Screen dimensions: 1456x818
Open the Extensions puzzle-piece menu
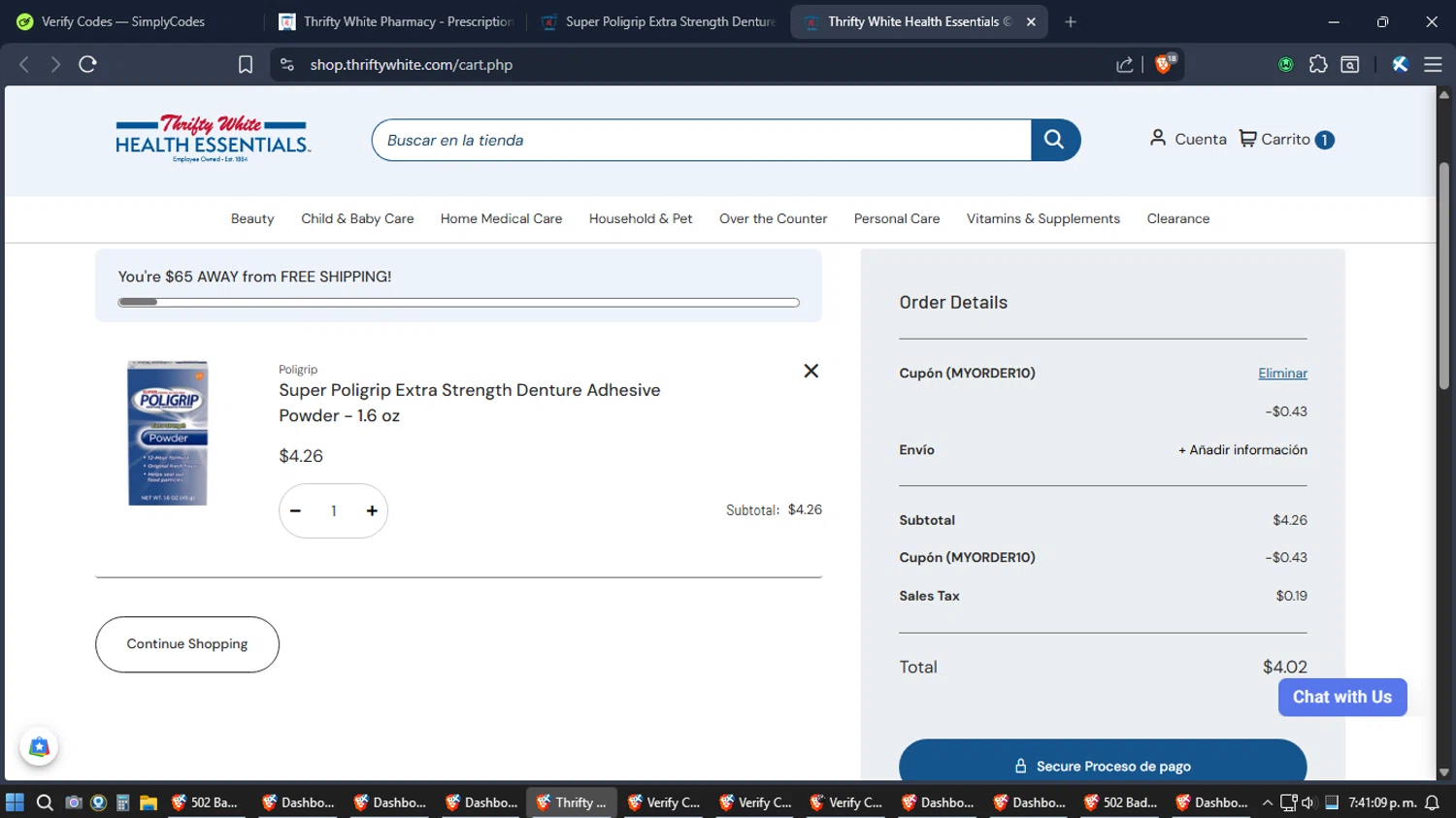[x=1318, y=65]
